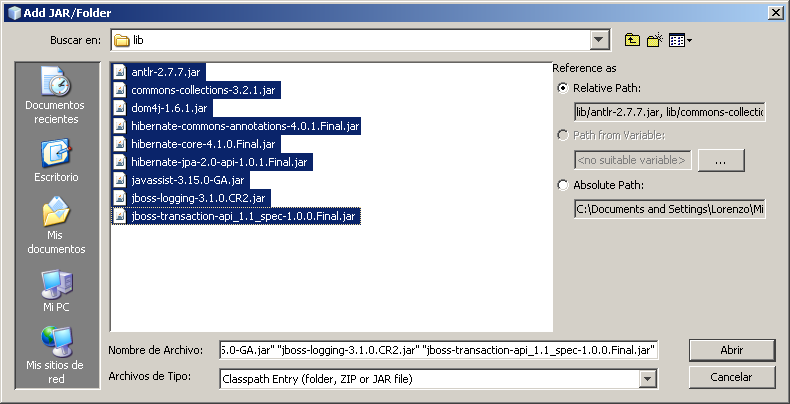The image size is (790, 404).
Task: Expand the Archivos de Tipo dropdown
Action: 647,378
